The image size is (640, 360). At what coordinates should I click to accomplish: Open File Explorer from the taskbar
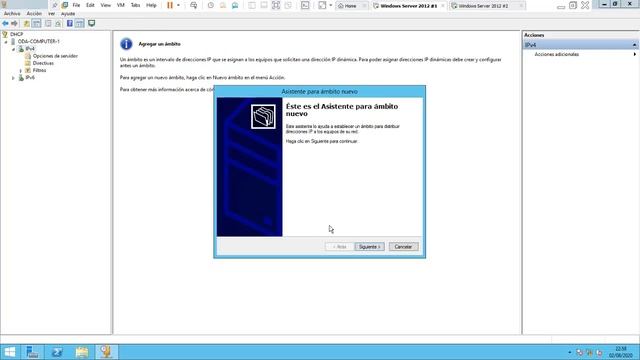[82, 352]
